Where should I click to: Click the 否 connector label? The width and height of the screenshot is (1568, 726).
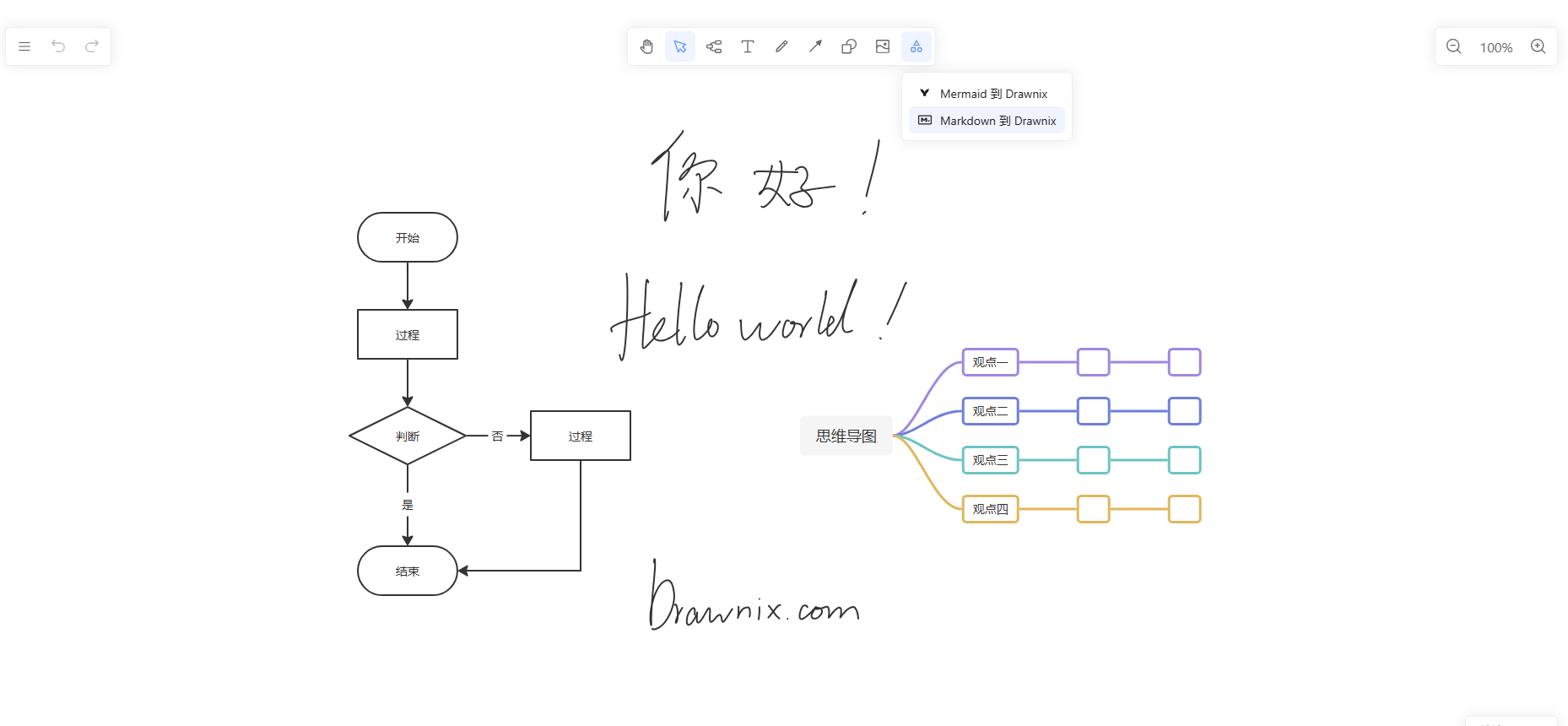(x=498, y=436)
